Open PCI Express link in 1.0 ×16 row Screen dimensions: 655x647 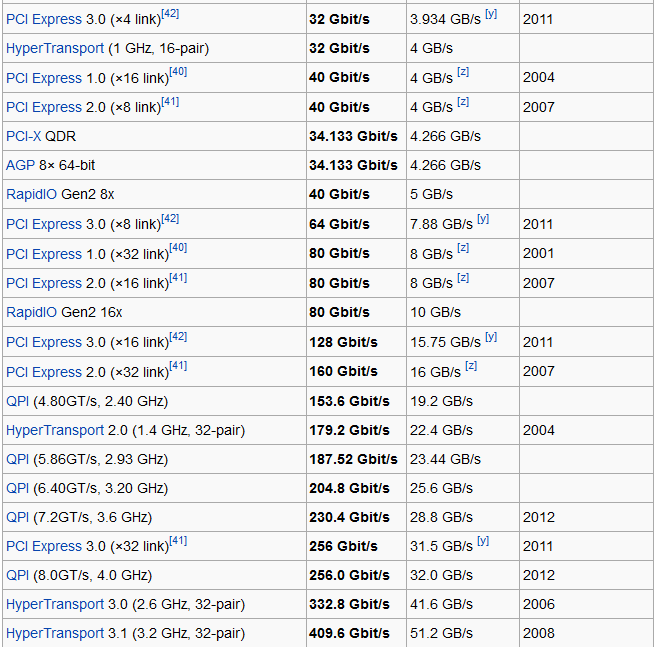pyautogui.click(x=44, y=78)
